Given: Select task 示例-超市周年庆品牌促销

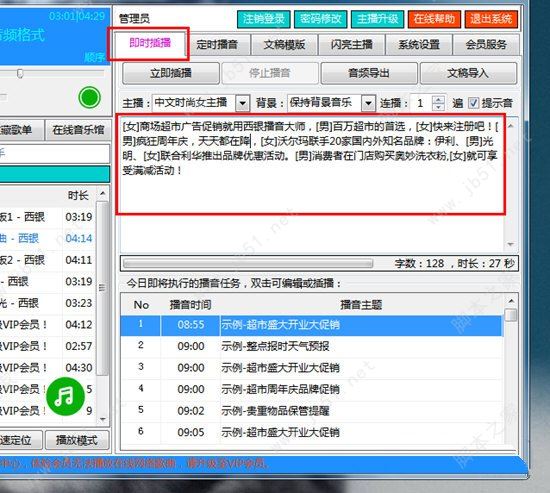Looking at the screenshot, I should tap(312, 389).
